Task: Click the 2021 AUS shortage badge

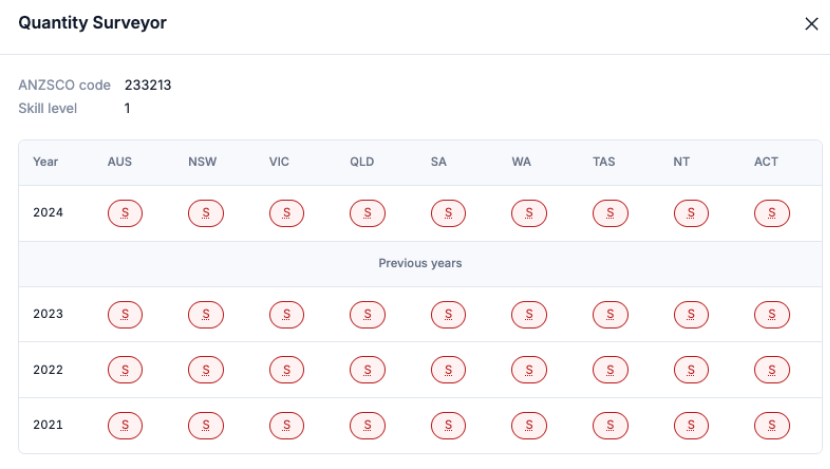Action: click(x=125, y=425)
